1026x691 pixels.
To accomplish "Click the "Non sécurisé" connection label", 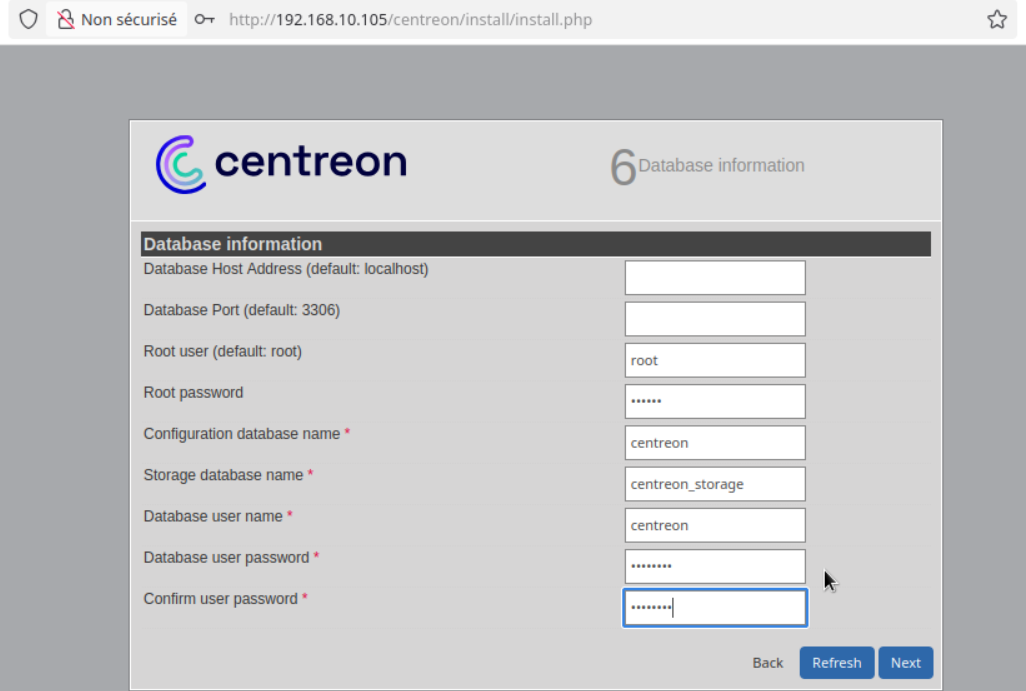I will (128, 19).
